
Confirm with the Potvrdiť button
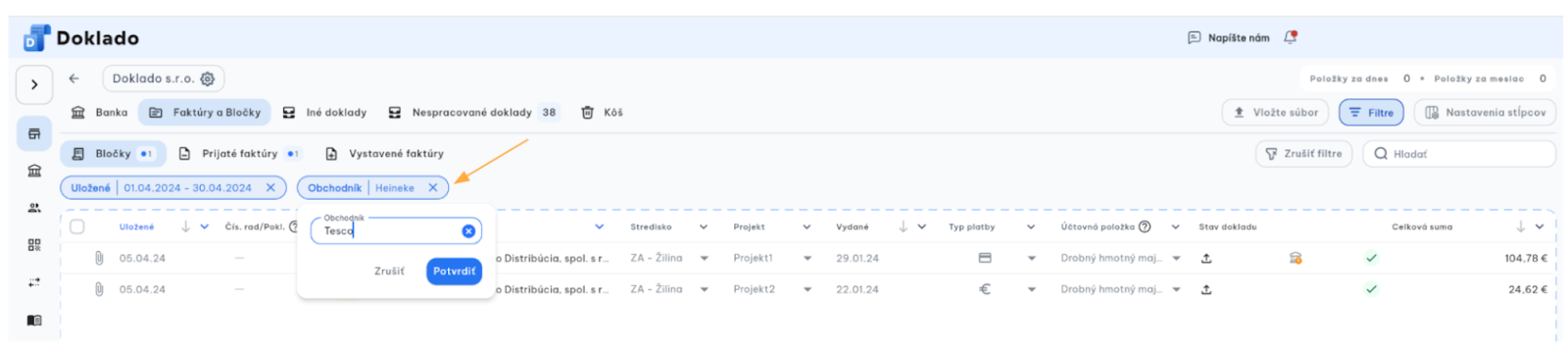coord(454,272)
